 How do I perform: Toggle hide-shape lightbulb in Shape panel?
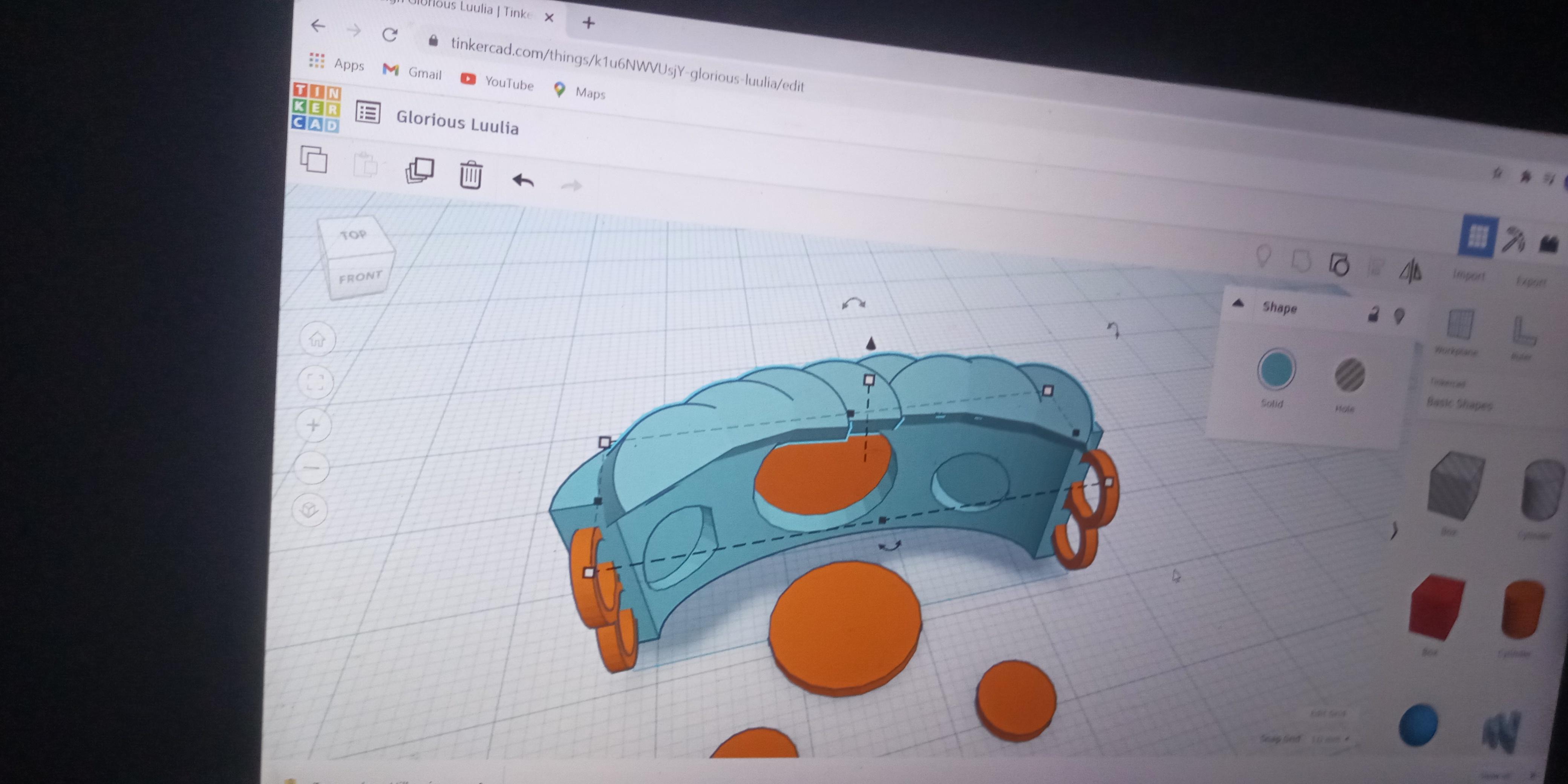(1400, 316)
